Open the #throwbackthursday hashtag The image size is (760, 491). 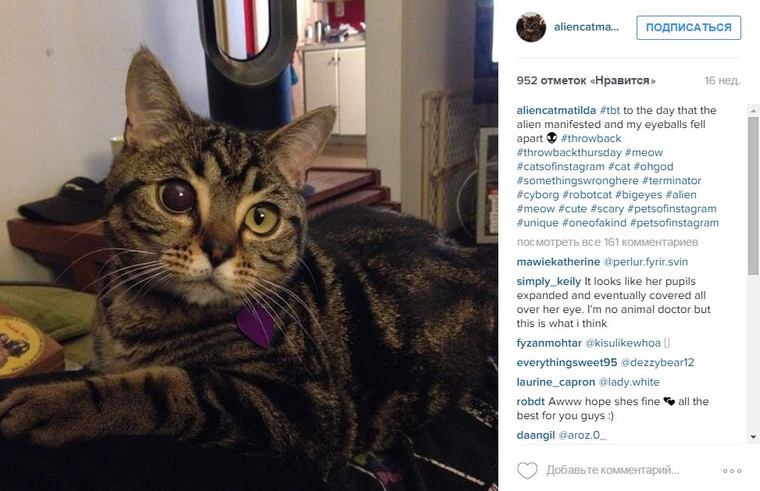click(x=569, y=152)
